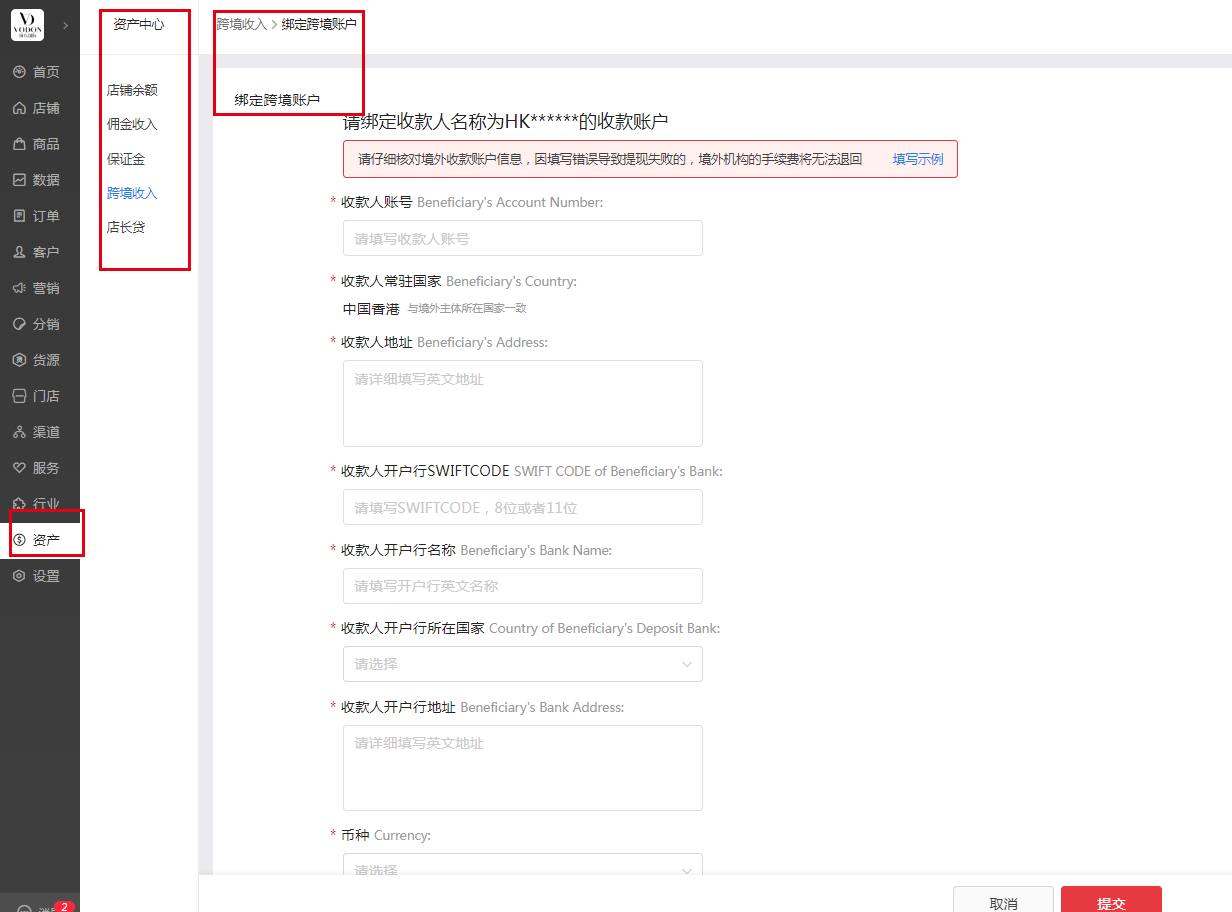Screen dimensions: 1232x912
Task: Open the 佣金收入 menu item
Action: 132,124
